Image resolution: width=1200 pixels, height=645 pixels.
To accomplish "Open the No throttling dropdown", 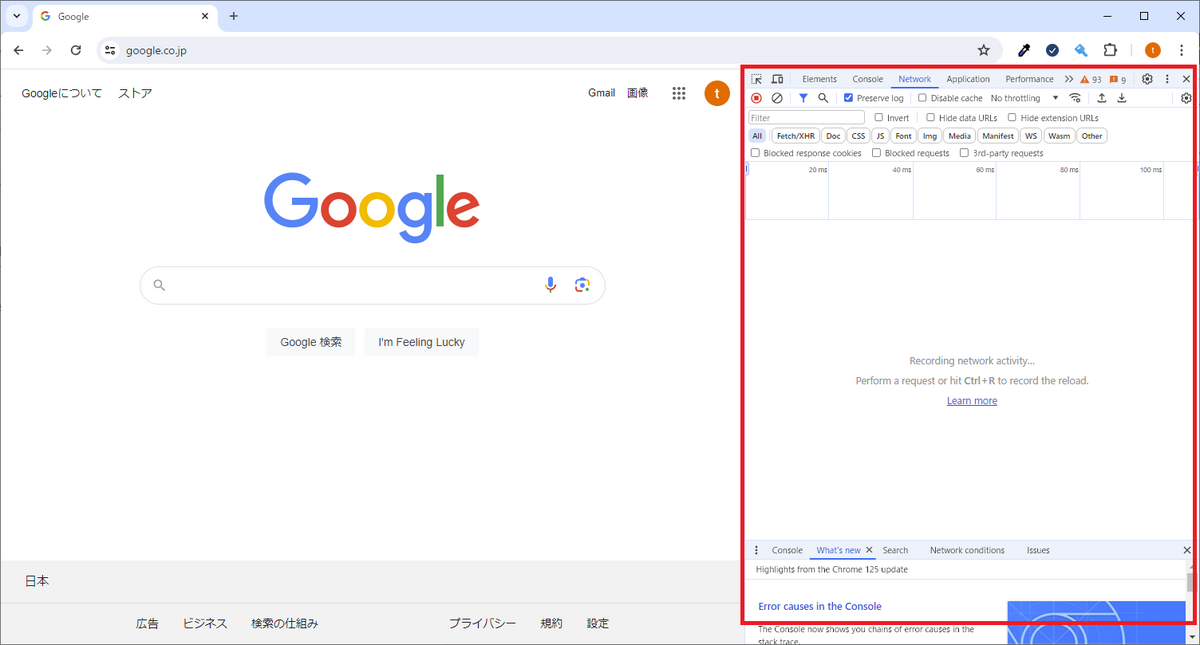I will [1024, 98].
